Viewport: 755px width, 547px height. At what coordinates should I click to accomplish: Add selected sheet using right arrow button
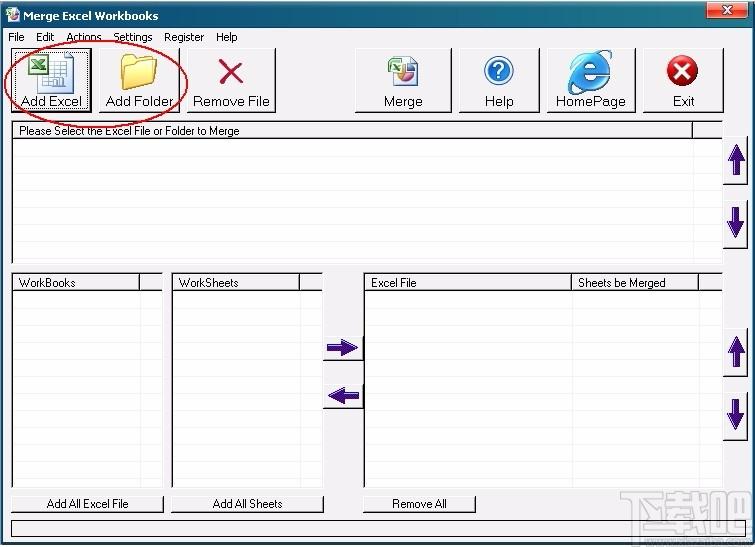click(x=343, y=348)
